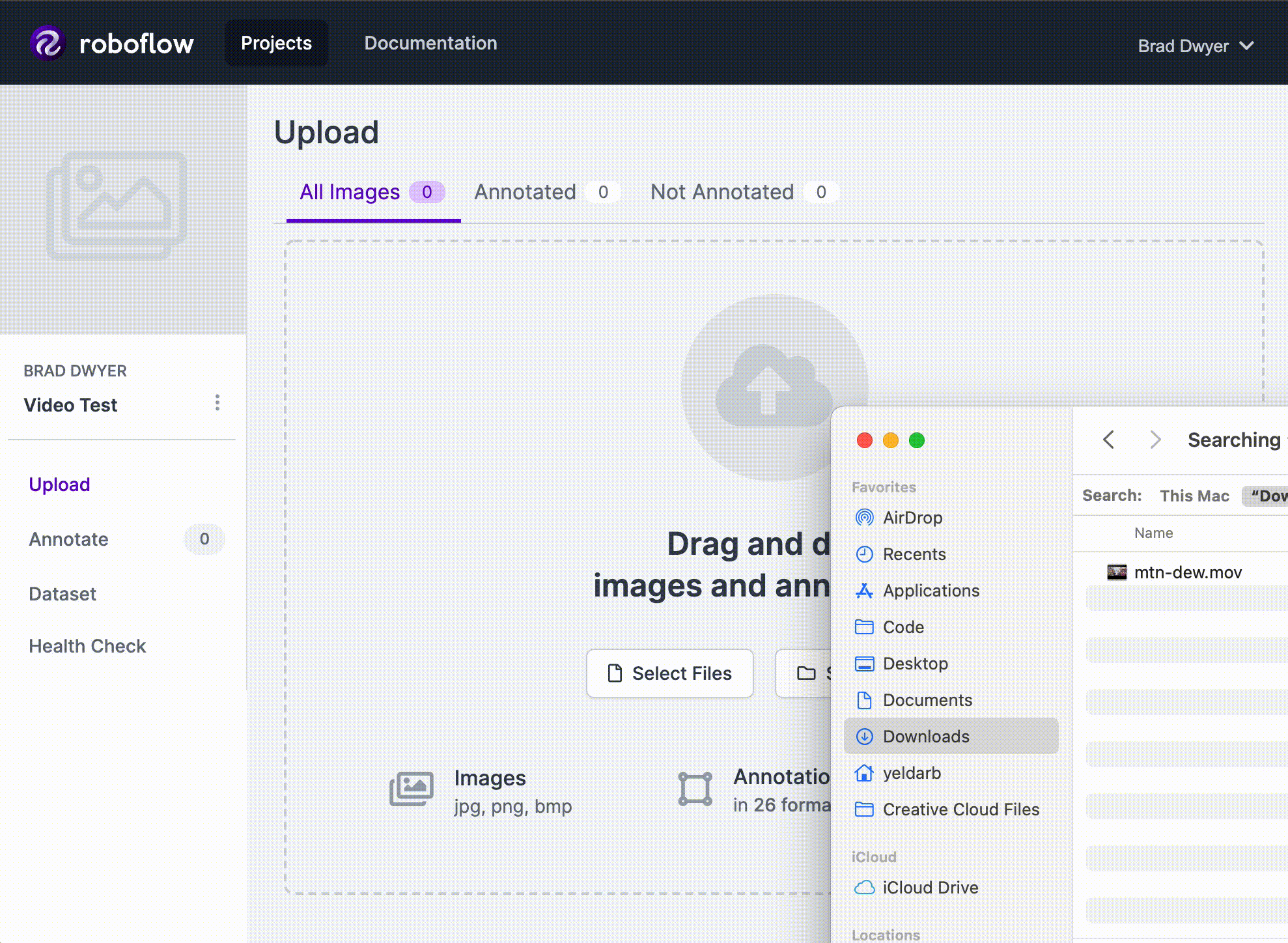Go to Health Check in sidebar
This screenshot has height=943, width=1288.
(87, 646)
